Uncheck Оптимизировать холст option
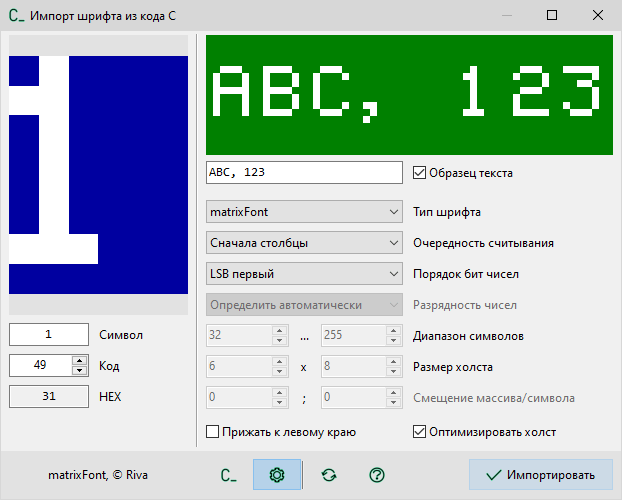The image size is (622, 500). point(420,432)
